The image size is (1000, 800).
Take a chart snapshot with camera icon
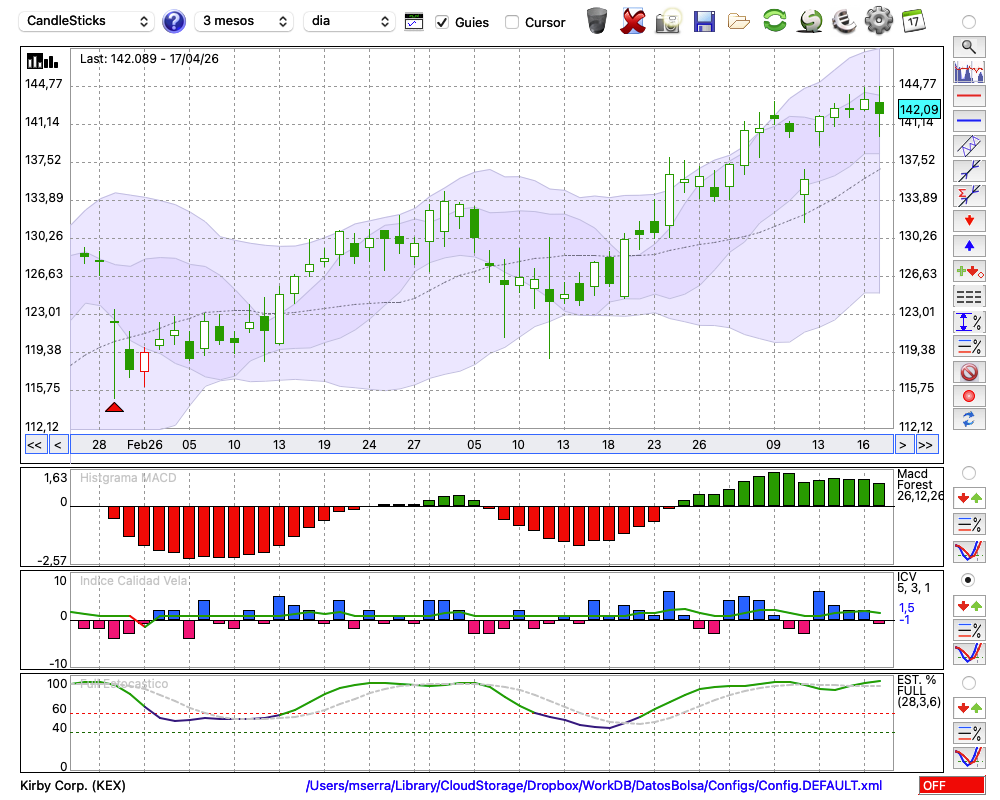668,22
